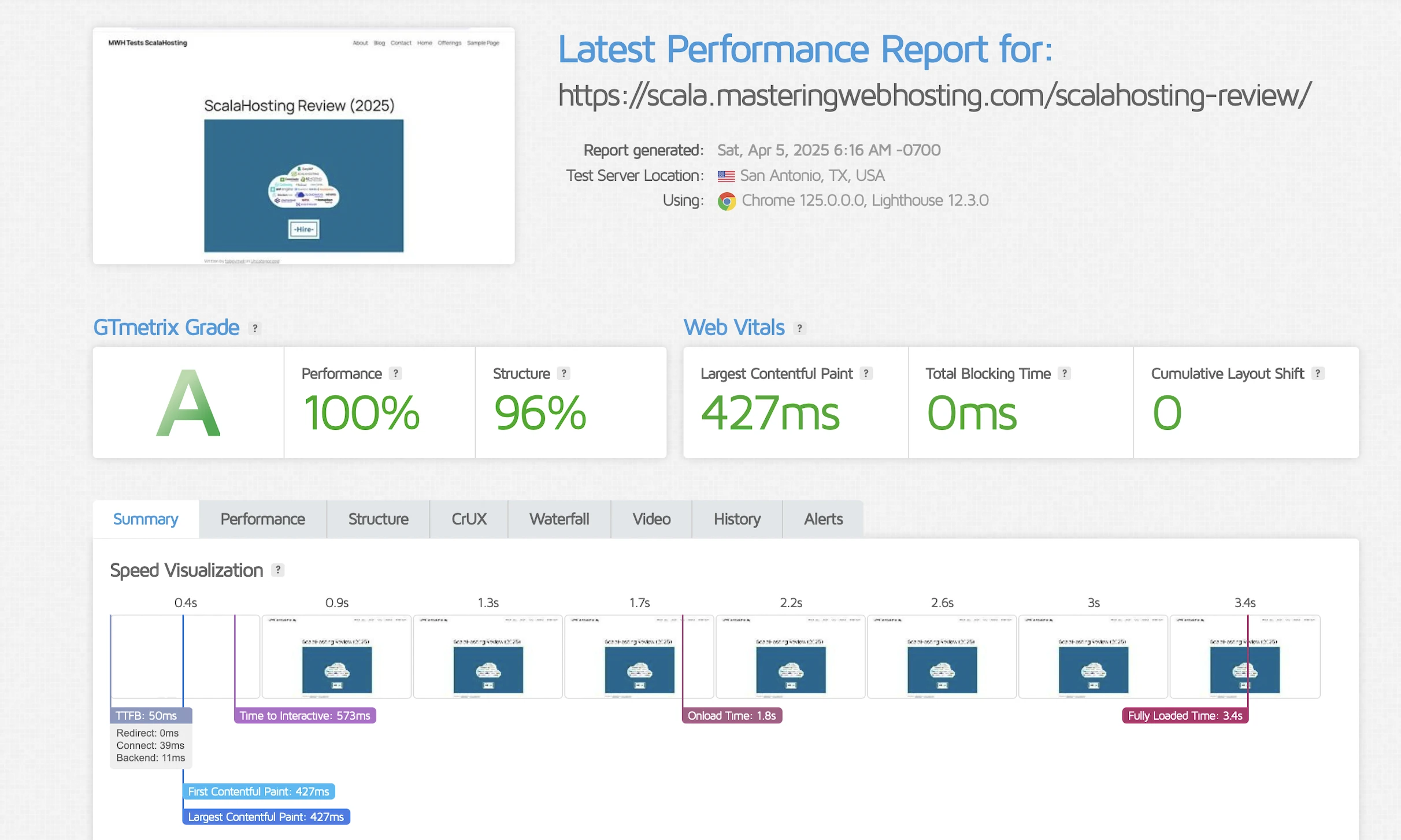This screenshot has height=840, width=1401.
Task: Switch to the Performance tab
Action: point(262,519)
